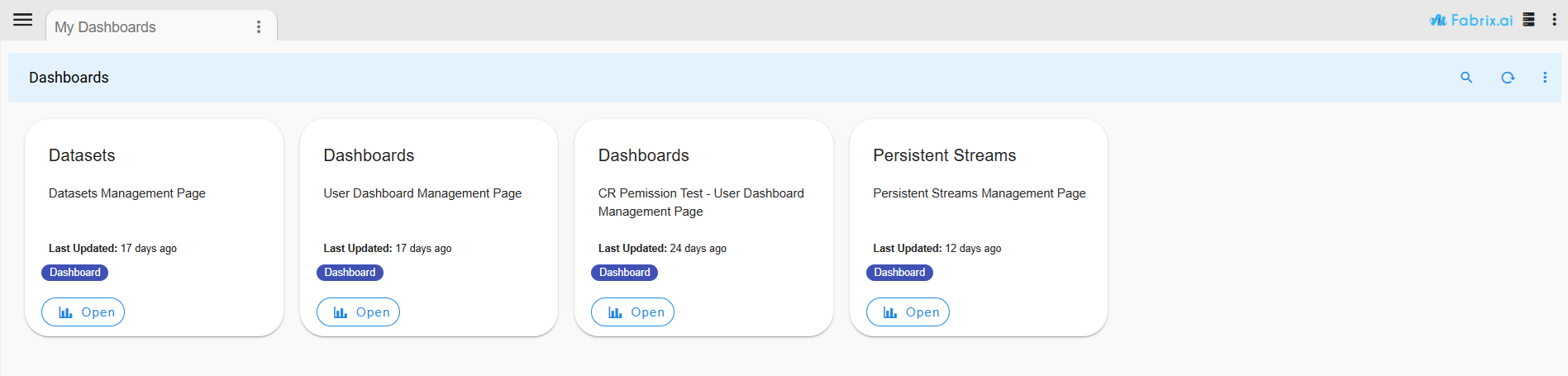
Task: Click the Dashboard tag on User Dashboard Management card
Action: (x=350, y=273)
